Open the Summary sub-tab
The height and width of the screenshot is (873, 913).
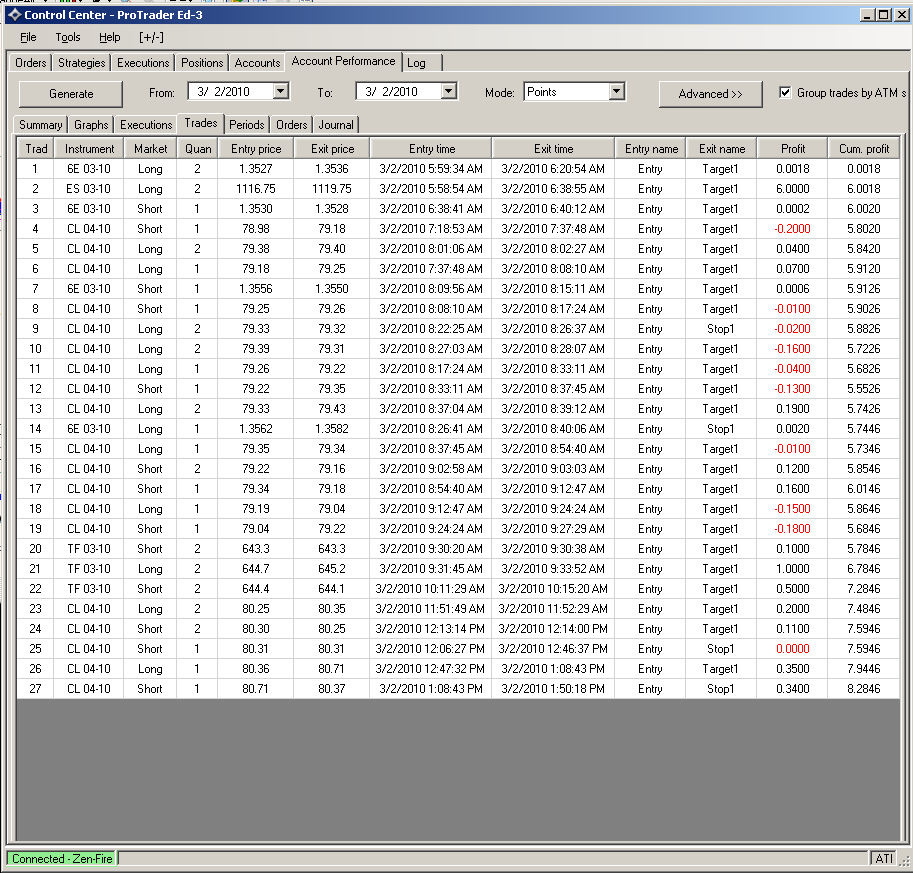[x=40, y=125]
